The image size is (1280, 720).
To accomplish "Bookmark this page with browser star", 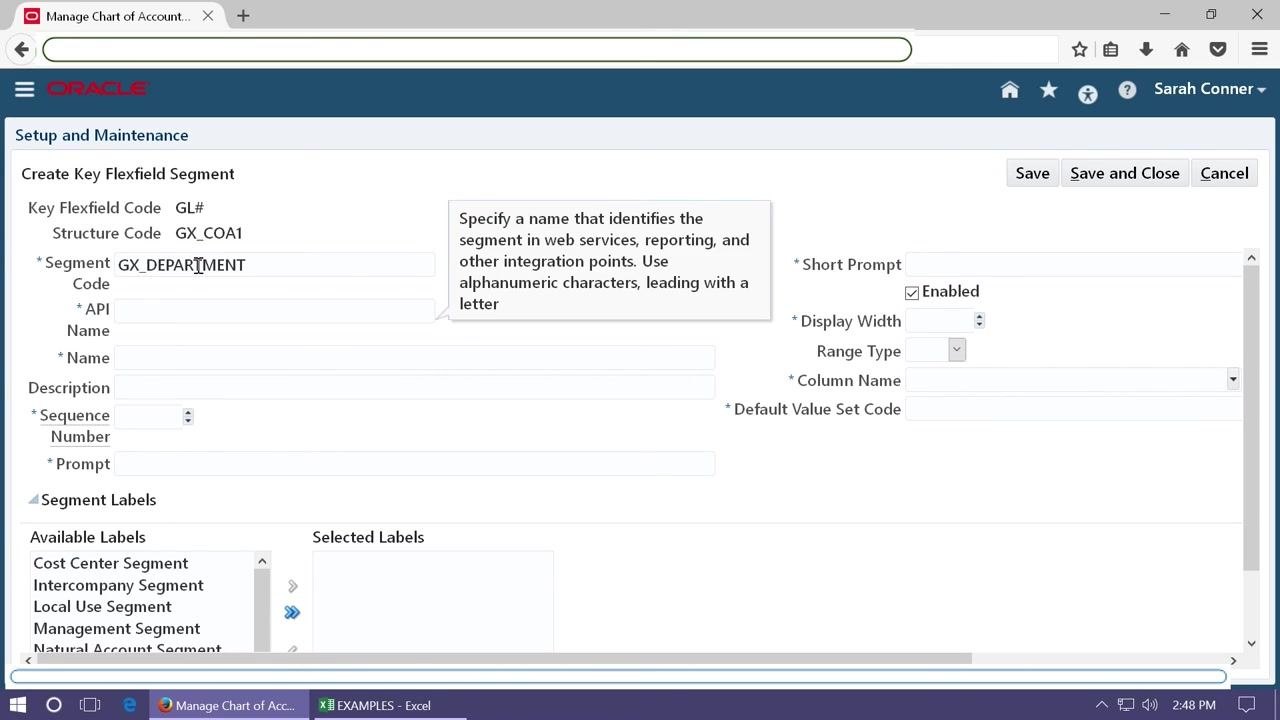I will coord(1079,49).
